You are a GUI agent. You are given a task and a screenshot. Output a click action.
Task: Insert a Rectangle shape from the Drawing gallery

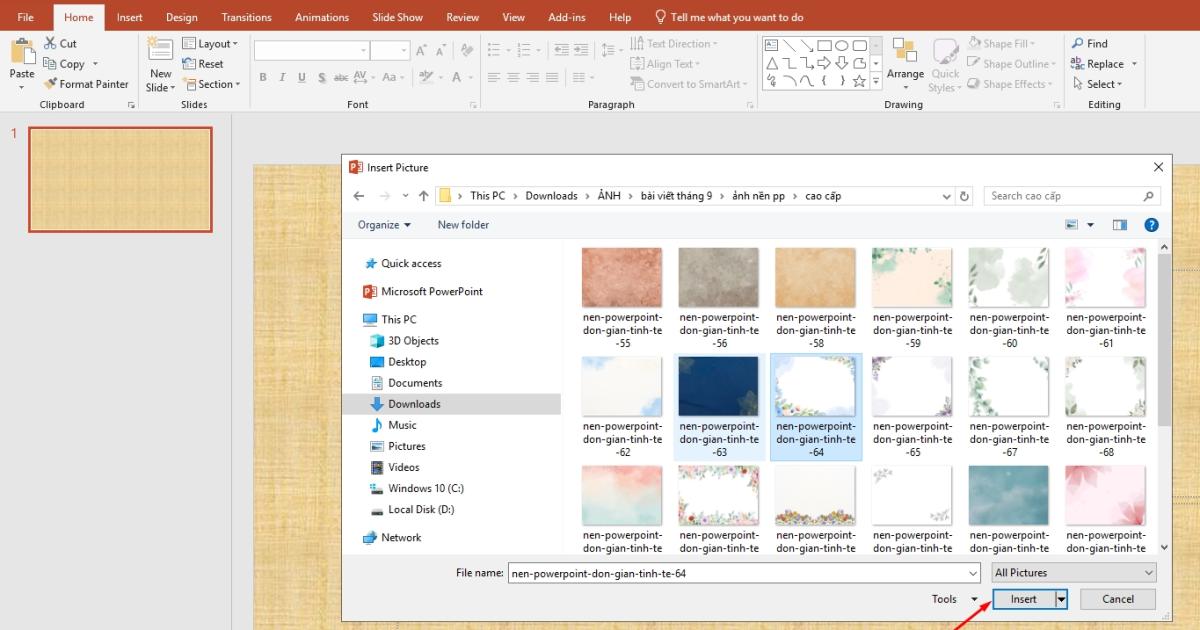pyautogui.click(x=827, y=44)
